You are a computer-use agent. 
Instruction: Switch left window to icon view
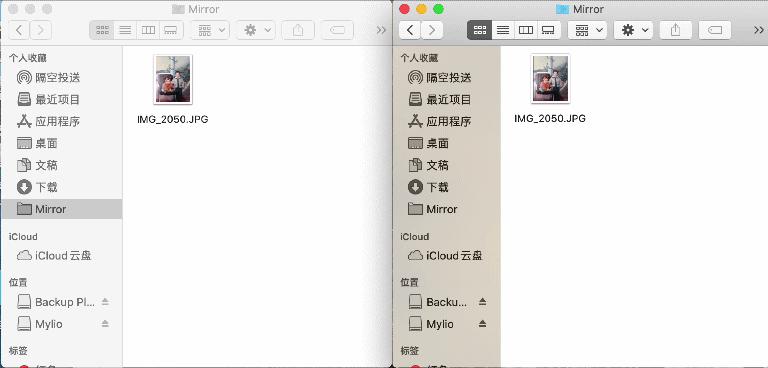coord(102,30)
